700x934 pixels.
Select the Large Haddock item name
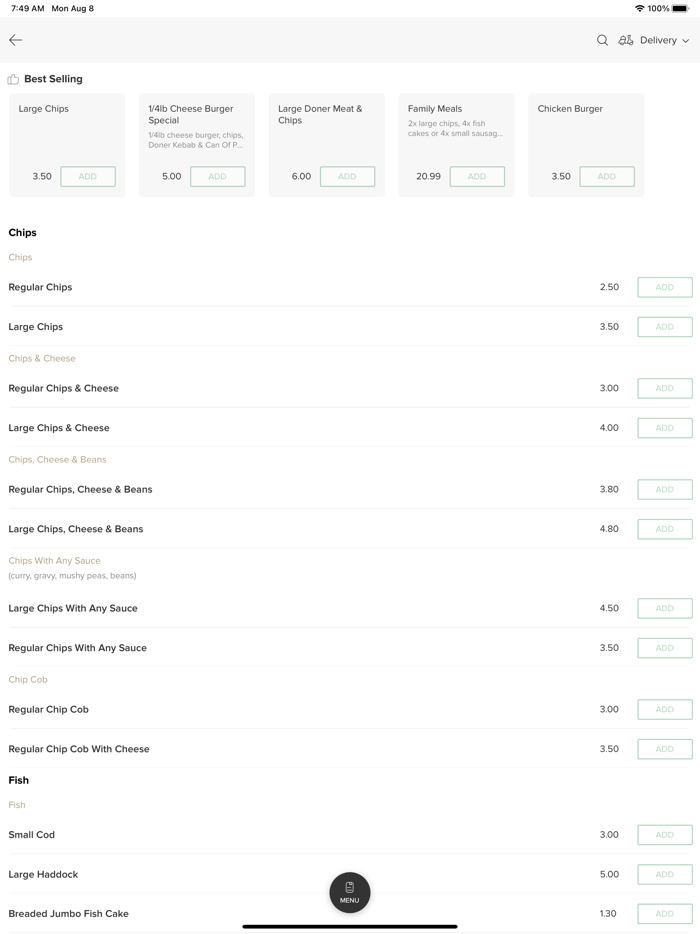pyautogui.click(x=43, y=874)
